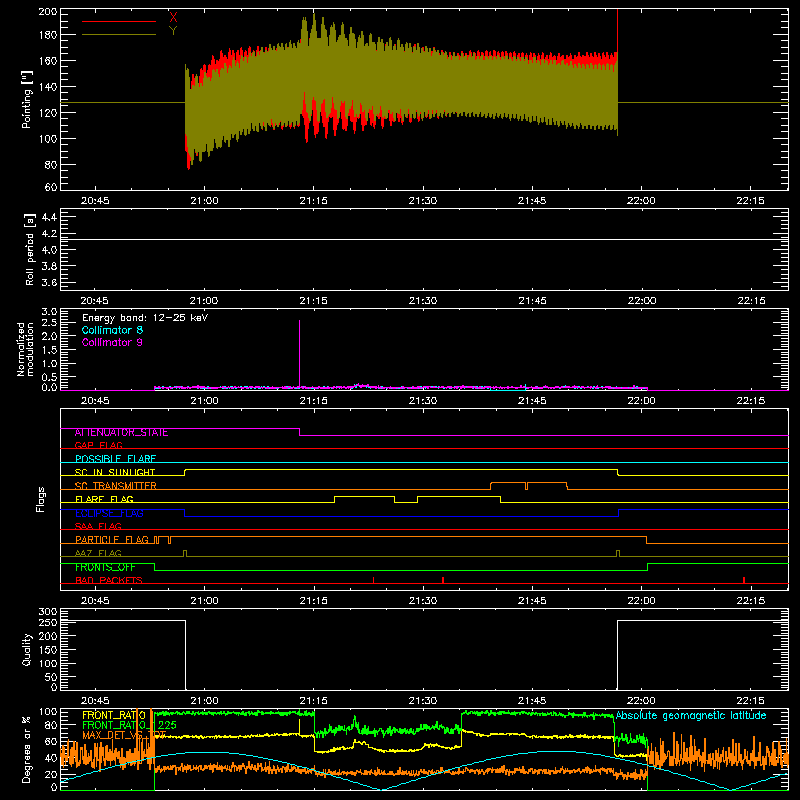This screenshot has height=800, width=800.
Task: Select the A2Z_FLAG label
Action: point(98,553)
